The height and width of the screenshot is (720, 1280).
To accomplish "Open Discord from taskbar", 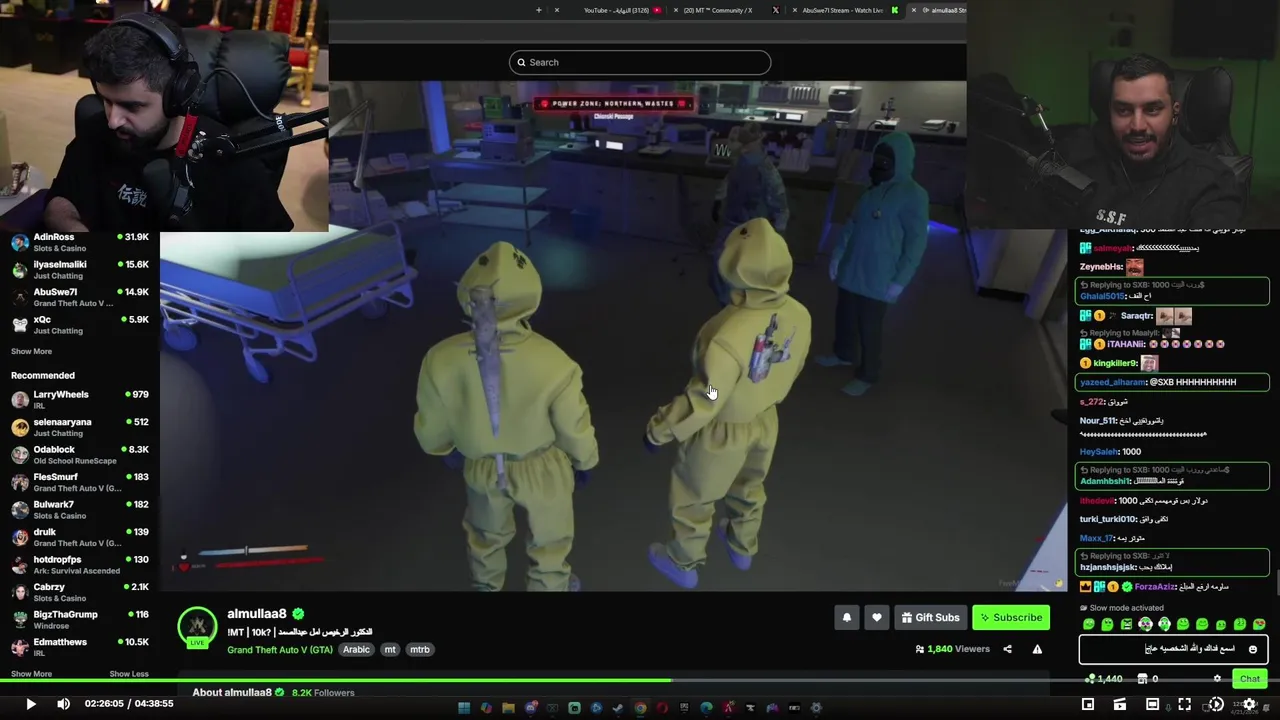I will click(x=531, y=708).
